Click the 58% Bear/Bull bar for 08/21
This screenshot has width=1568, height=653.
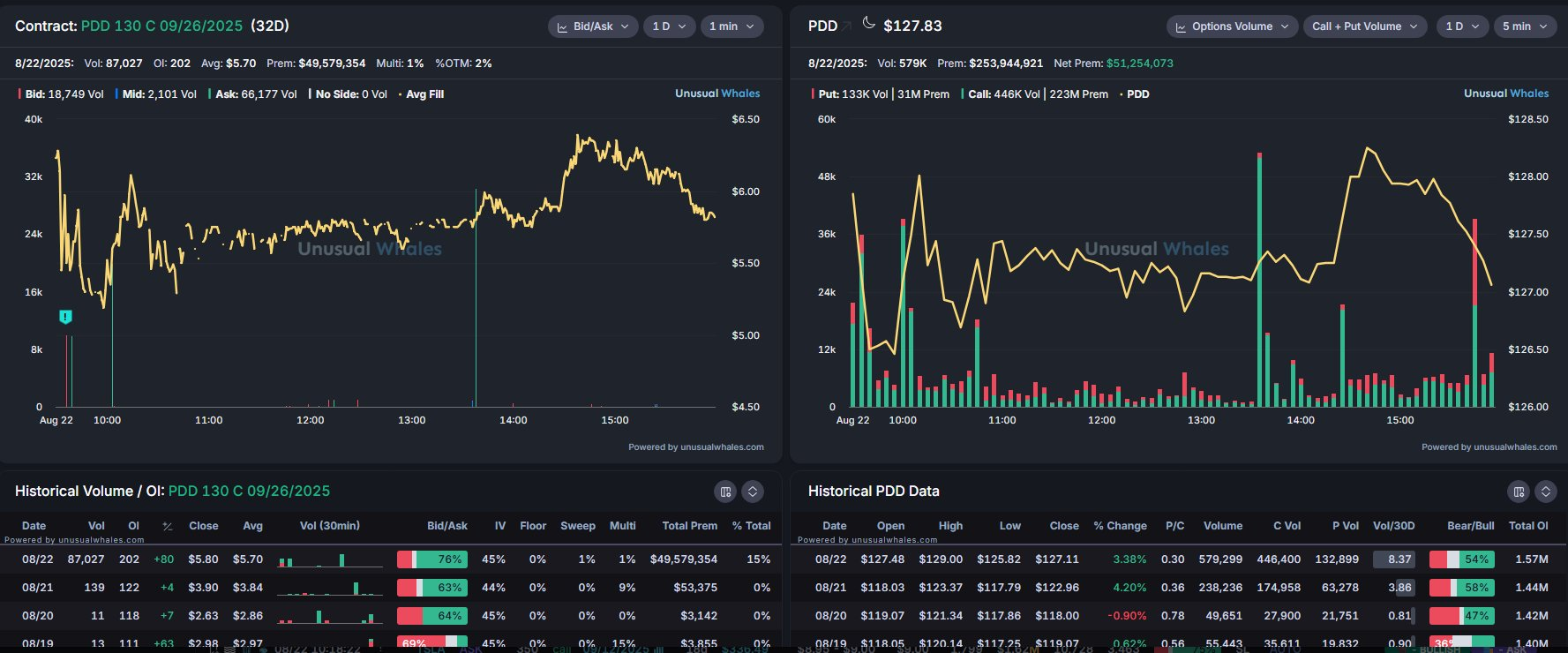pos(1462,588)
